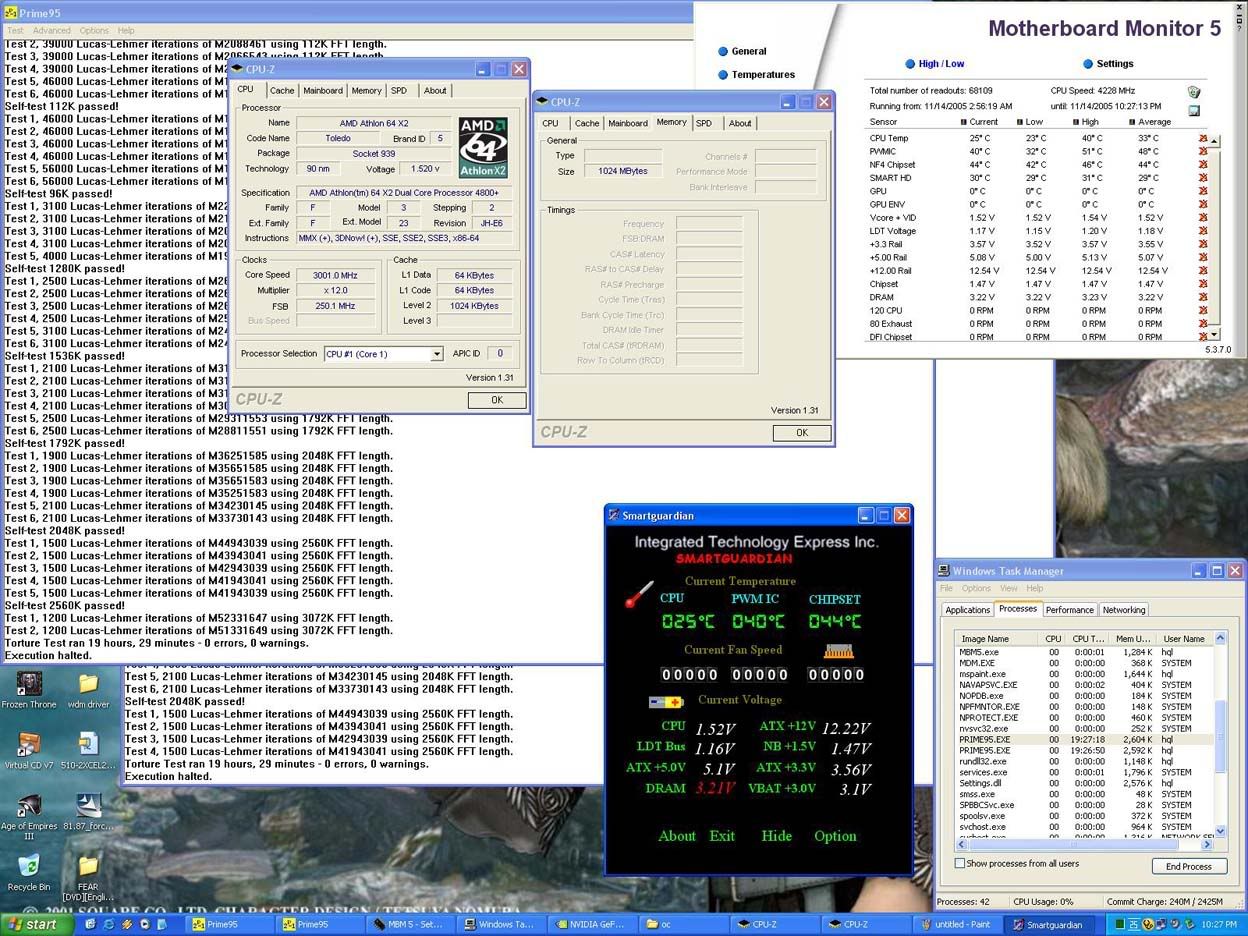Click the Windows Task Manager title bar icon
Screen dimensions: 1248x936
point(943,571)
